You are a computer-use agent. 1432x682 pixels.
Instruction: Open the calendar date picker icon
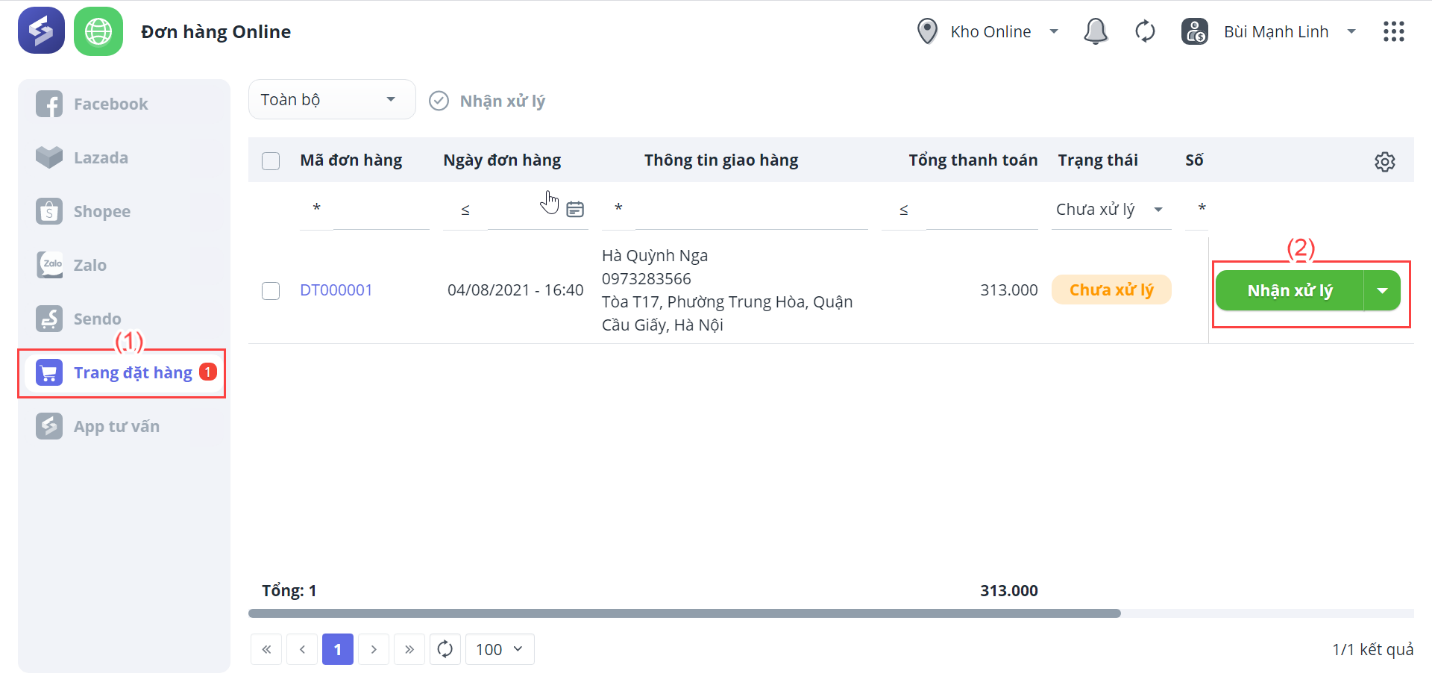(575, 209)
